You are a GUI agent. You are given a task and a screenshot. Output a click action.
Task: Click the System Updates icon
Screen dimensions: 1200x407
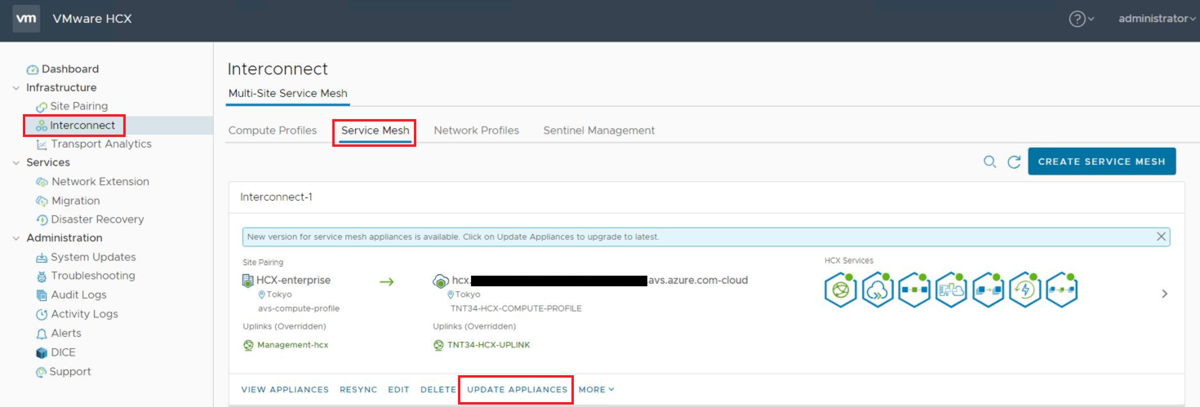click(x=41, y=258)
